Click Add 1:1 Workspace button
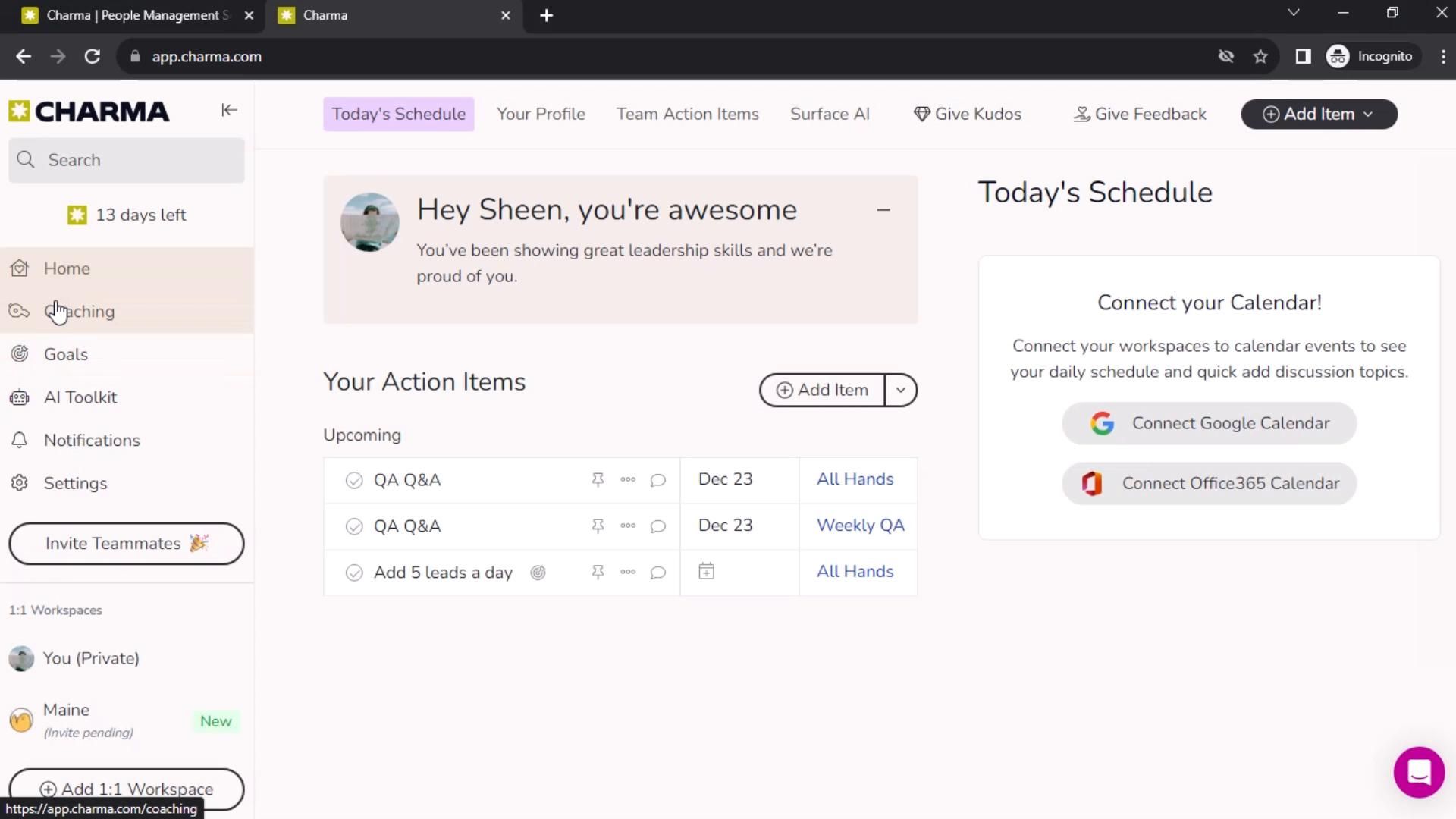The width and height of the screenshot is (1456, 819). 127,789
